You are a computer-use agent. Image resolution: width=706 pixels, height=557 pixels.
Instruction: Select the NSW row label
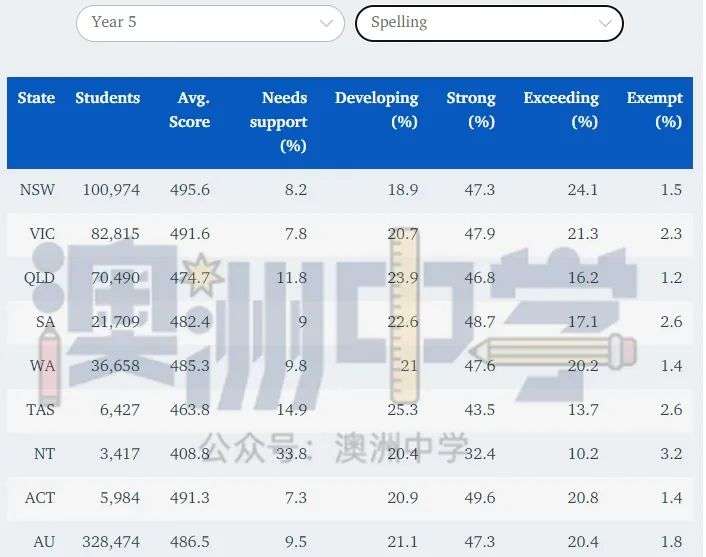click(37, 190)
